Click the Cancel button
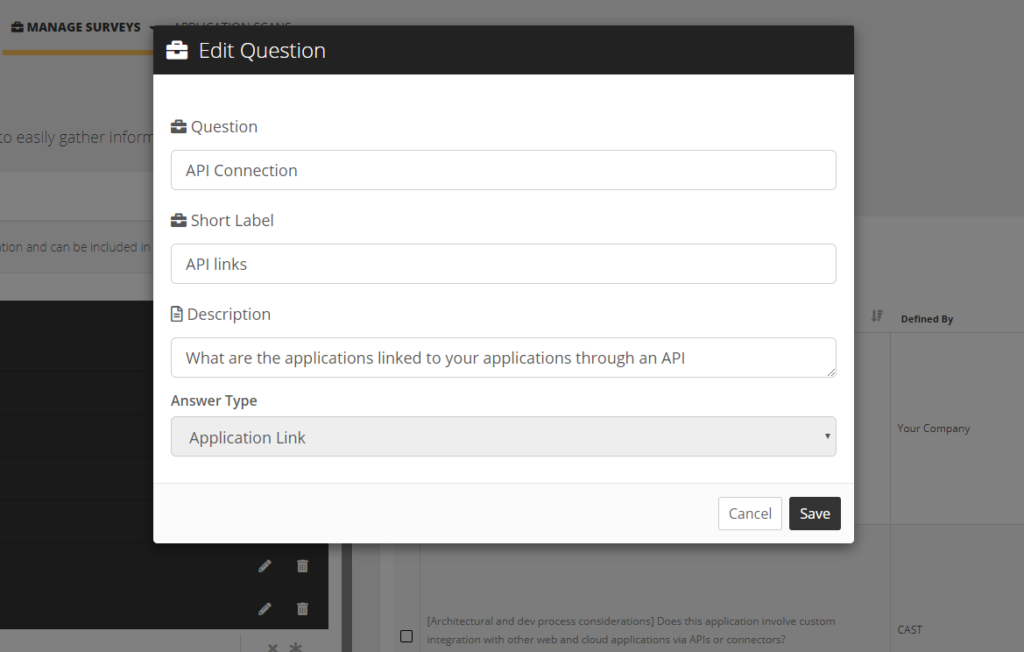The image size is (1024, 652). coord(750,513)
